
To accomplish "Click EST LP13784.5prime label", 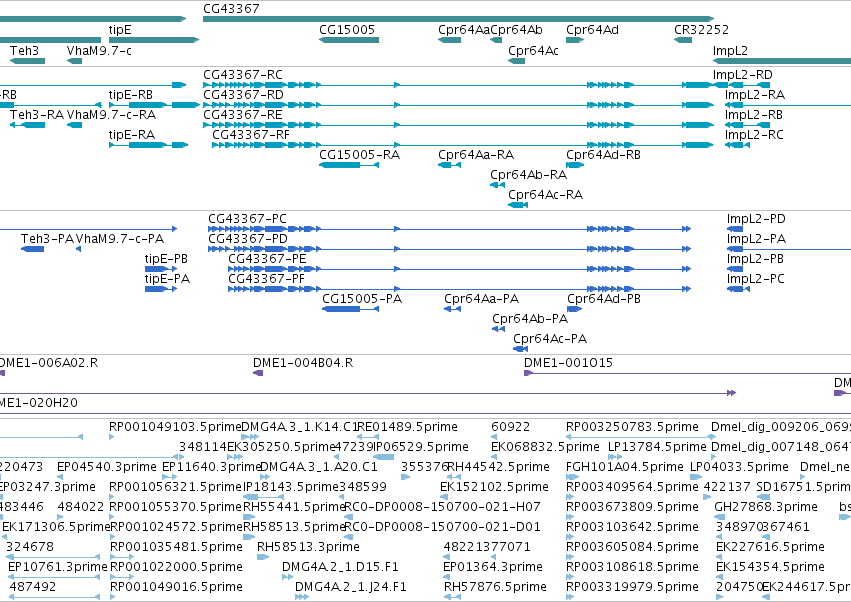I will tap(657, 447).
